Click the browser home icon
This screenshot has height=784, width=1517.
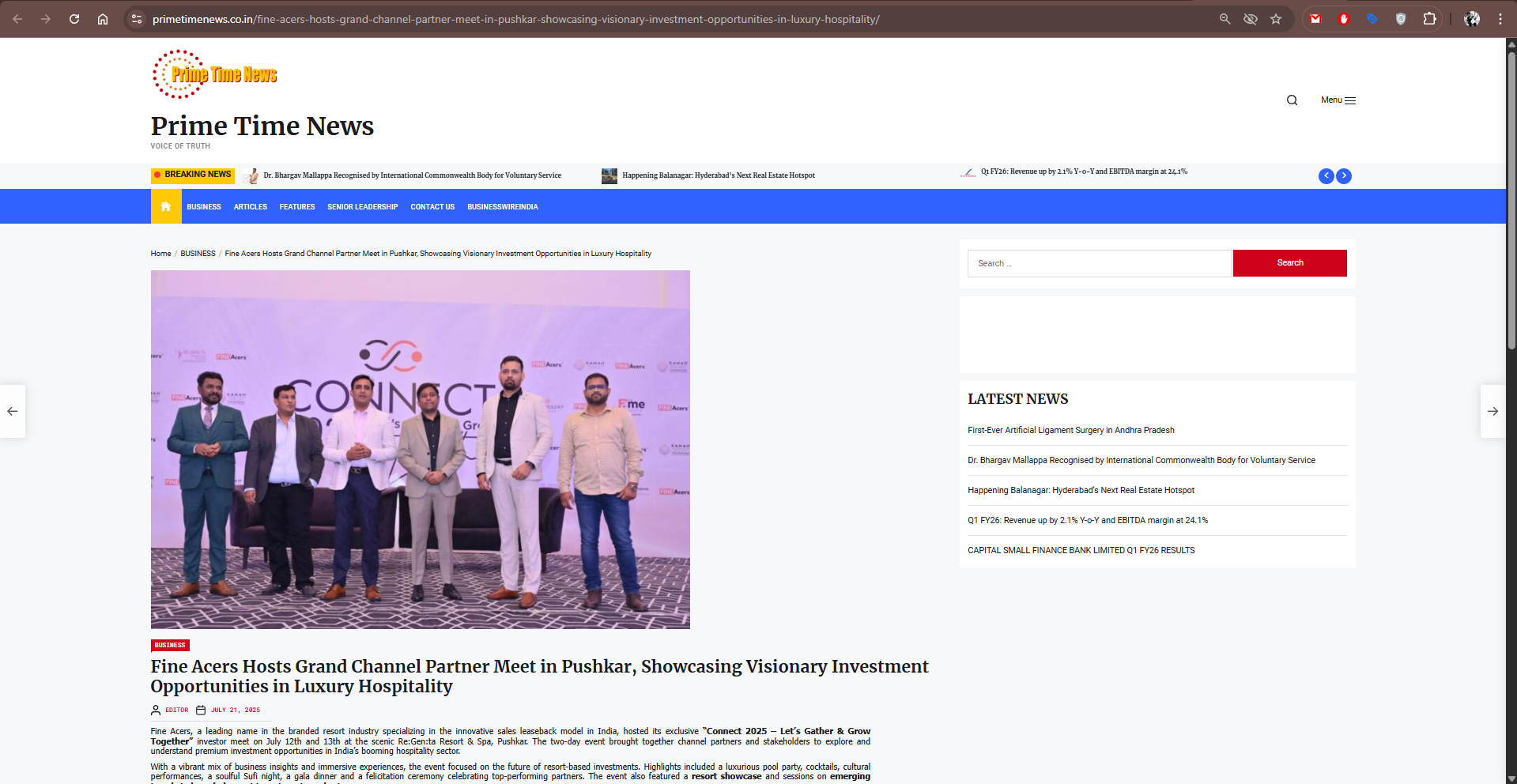[103, 19]
